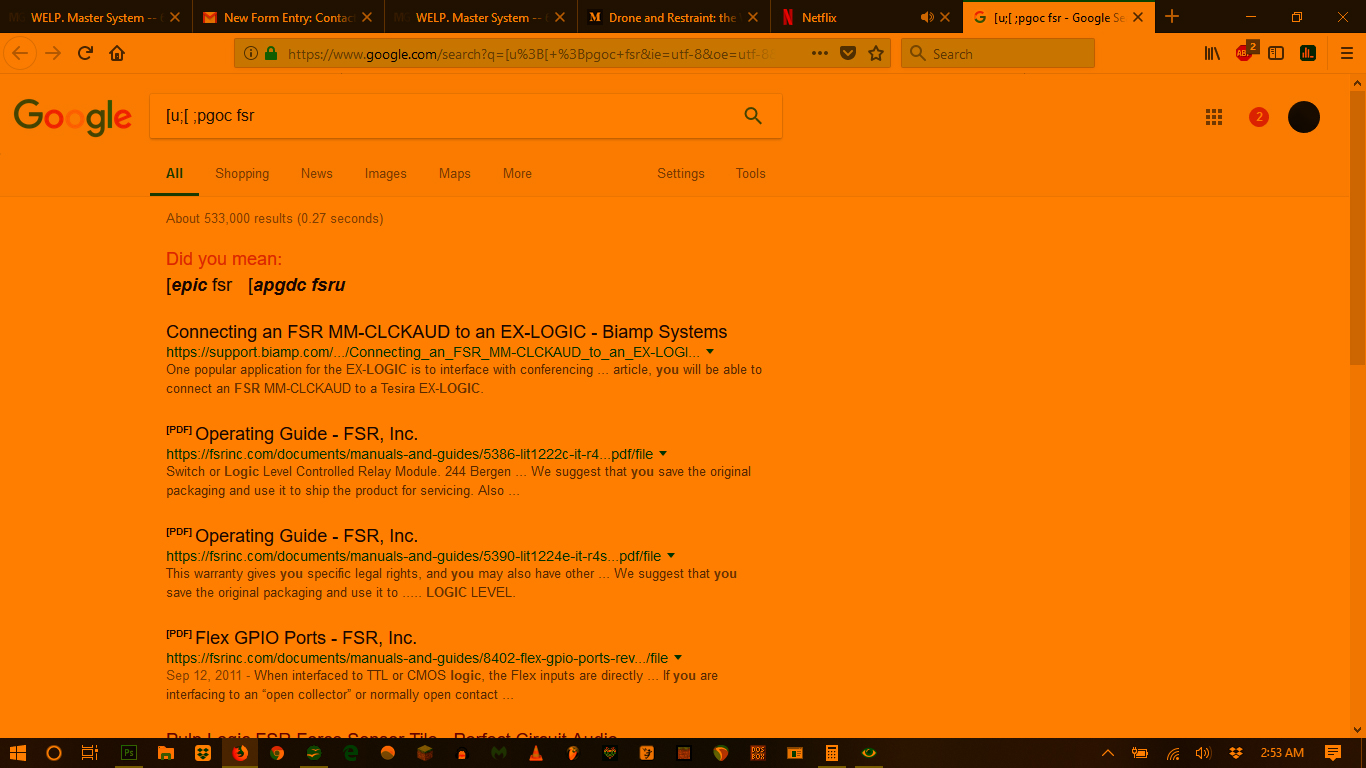Image resolution: width=1366 pixels, height=768 pixels.
Task: Expand dropdown arrow for 5386-lit1222c result
Action: (663, 454)
